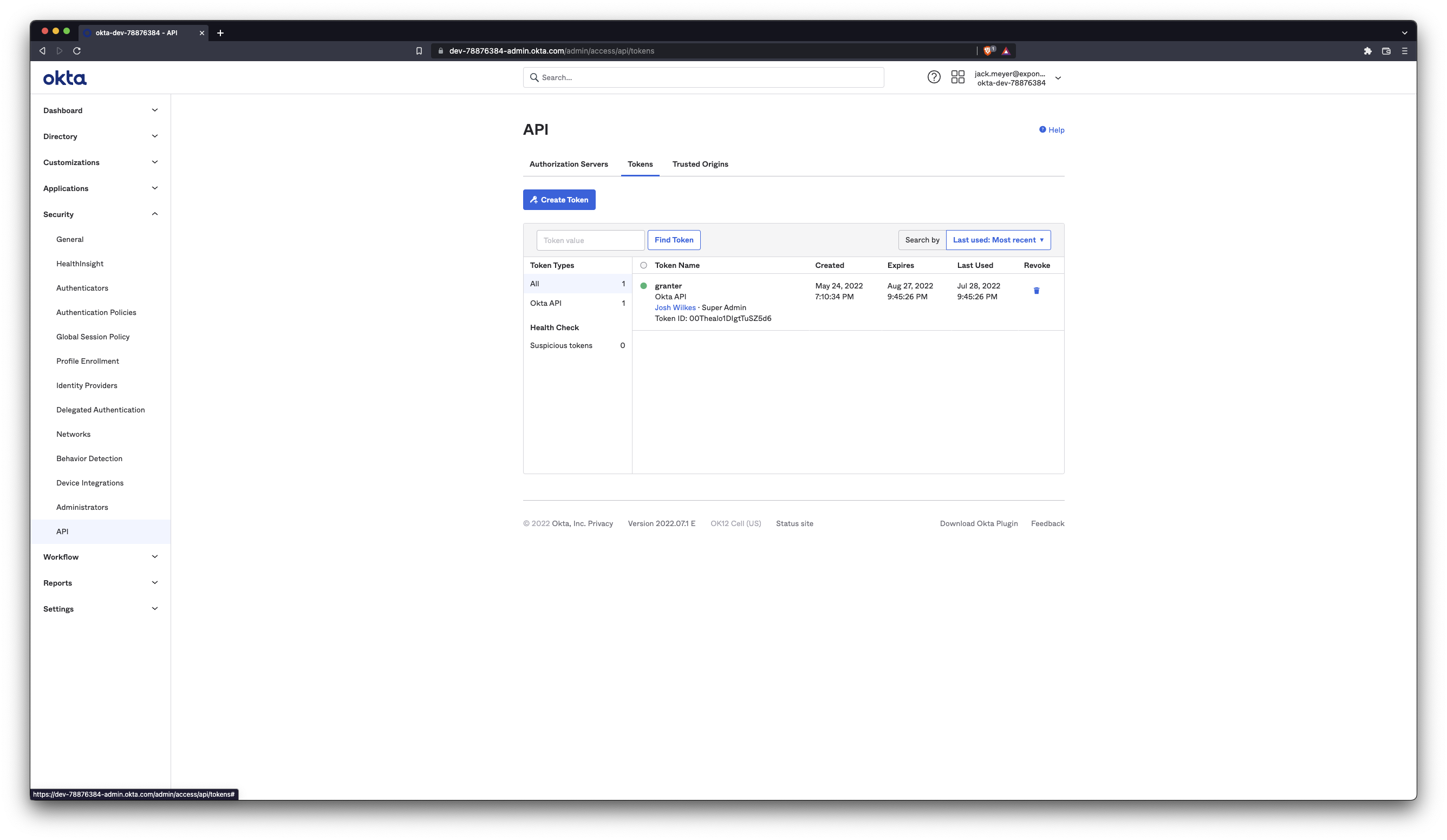Expand the Customizations menu
Viewport: 1447px width, 840px height.
tap(101, 162)
